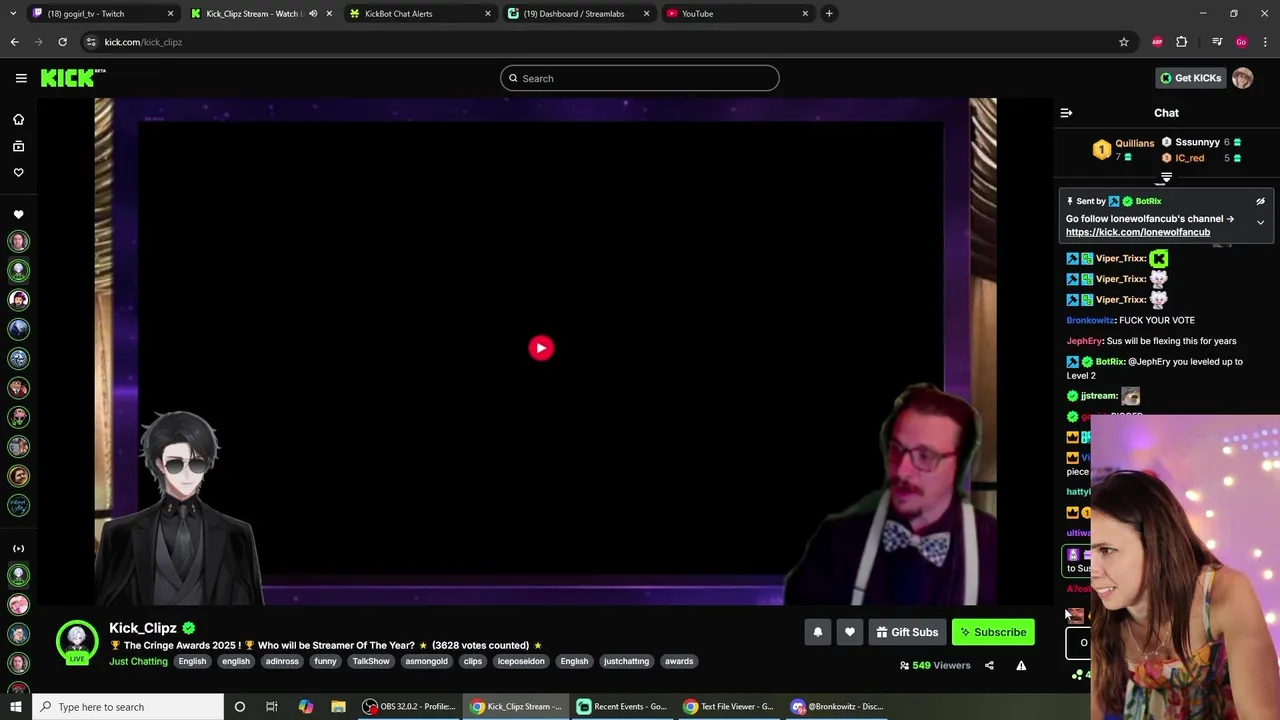The width and height of the screenshot is (1280, 720).
Task: Mute audio on Kick_Clipz Stream tab
Action: tap(313, 14)
